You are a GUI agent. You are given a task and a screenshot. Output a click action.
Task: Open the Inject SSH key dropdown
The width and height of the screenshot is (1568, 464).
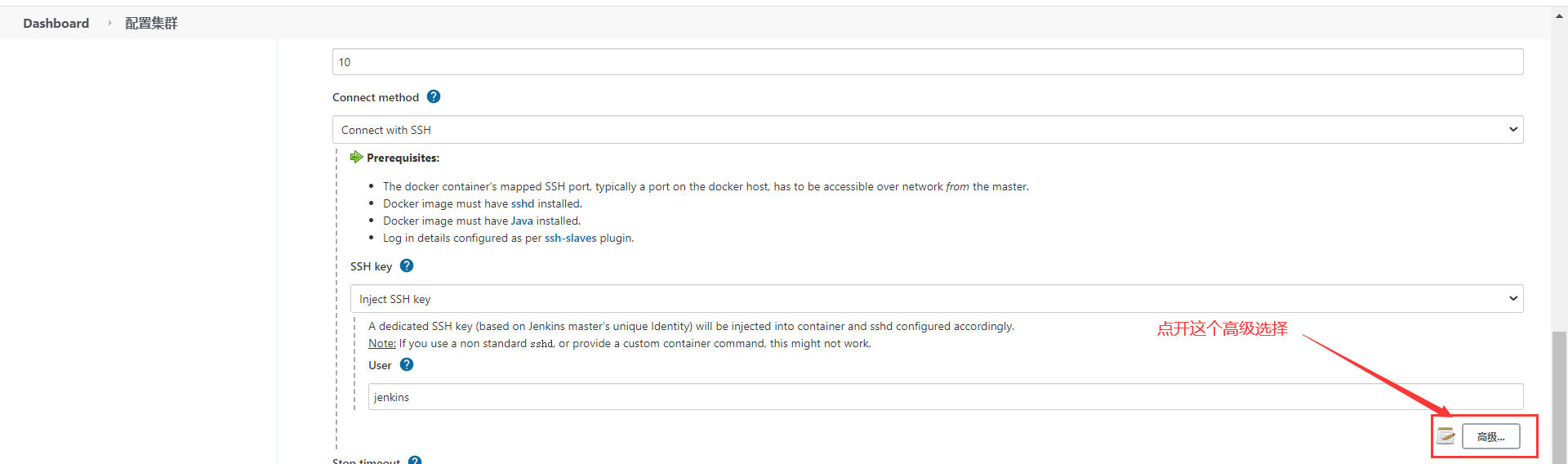(x=936, y=299)
